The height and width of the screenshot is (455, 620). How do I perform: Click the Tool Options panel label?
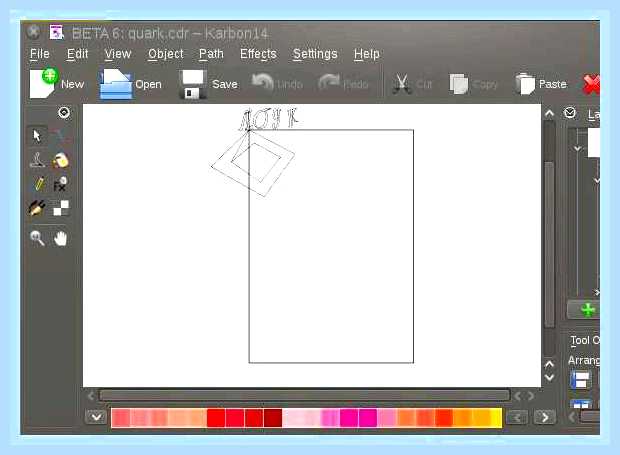(585, 340)
